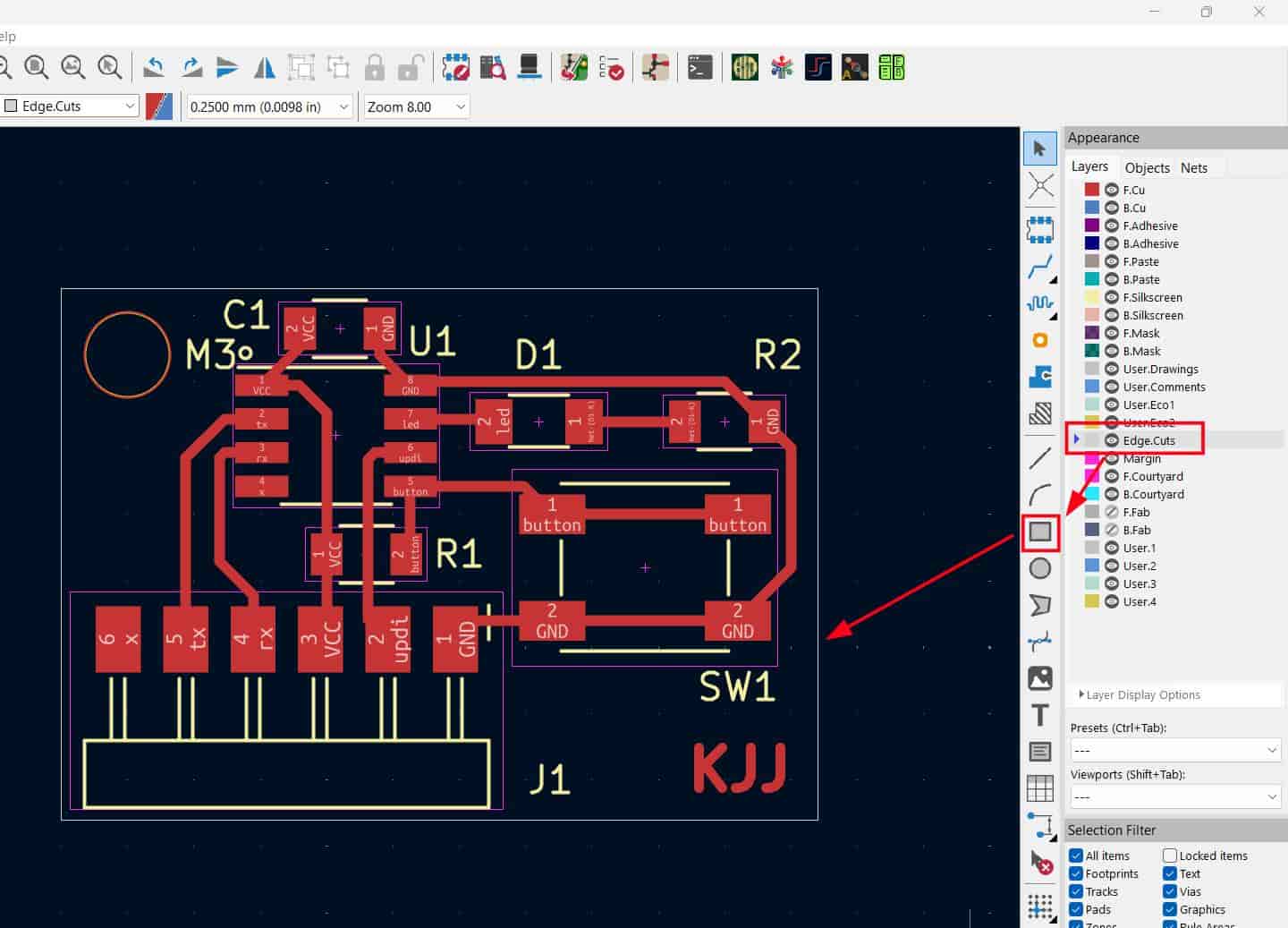
Task: Click the layer pair selector red-blue icon
Action: point(159,106)
